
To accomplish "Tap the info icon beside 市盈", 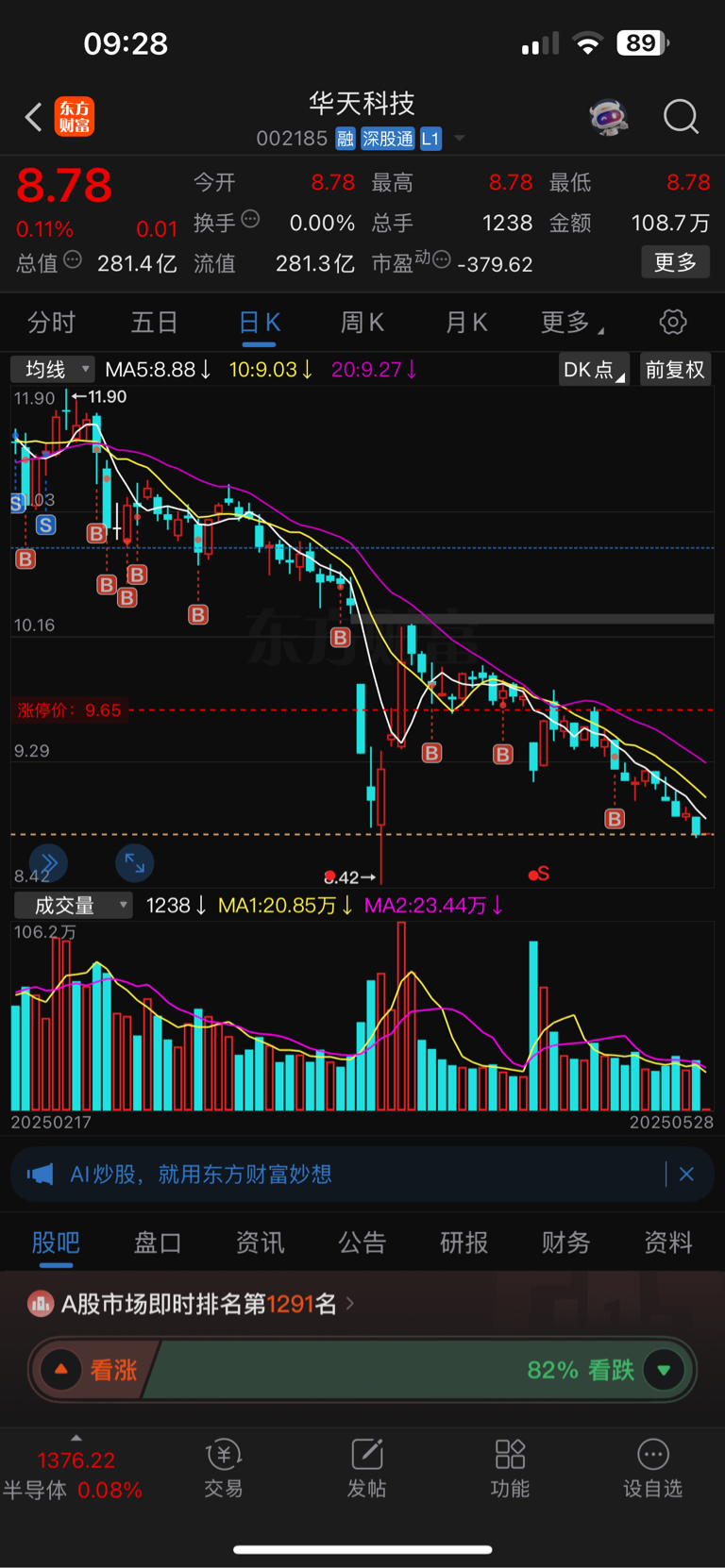I will (x=441, y=259).
